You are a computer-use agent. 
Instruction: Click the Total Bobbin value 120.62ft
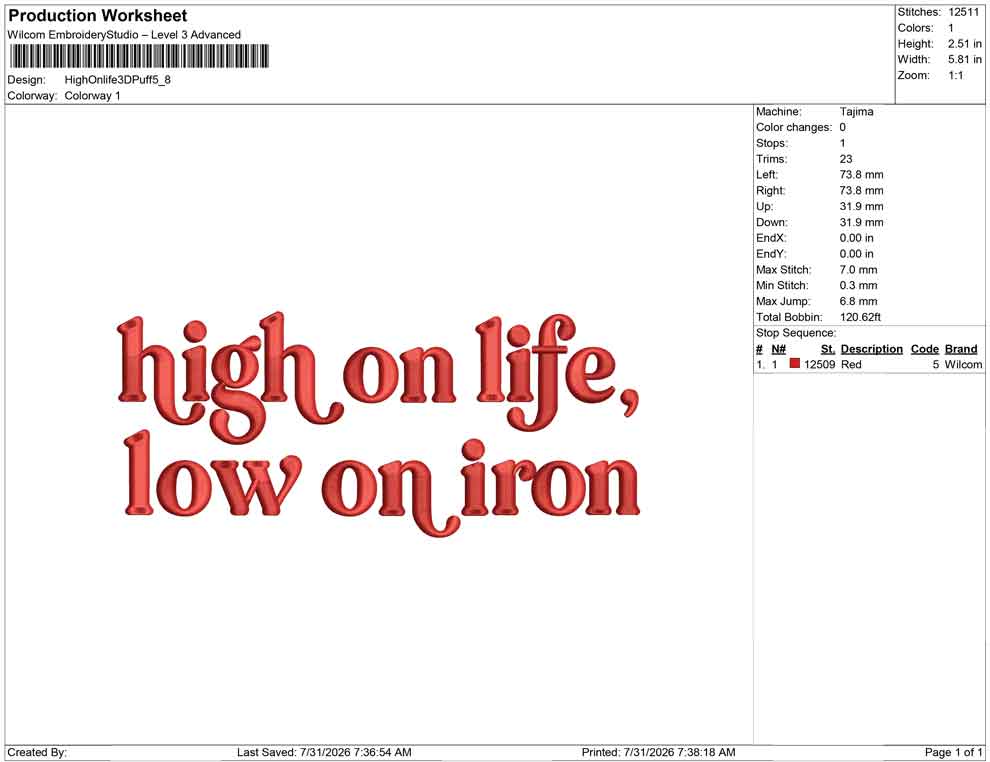(x=860, y=317)
